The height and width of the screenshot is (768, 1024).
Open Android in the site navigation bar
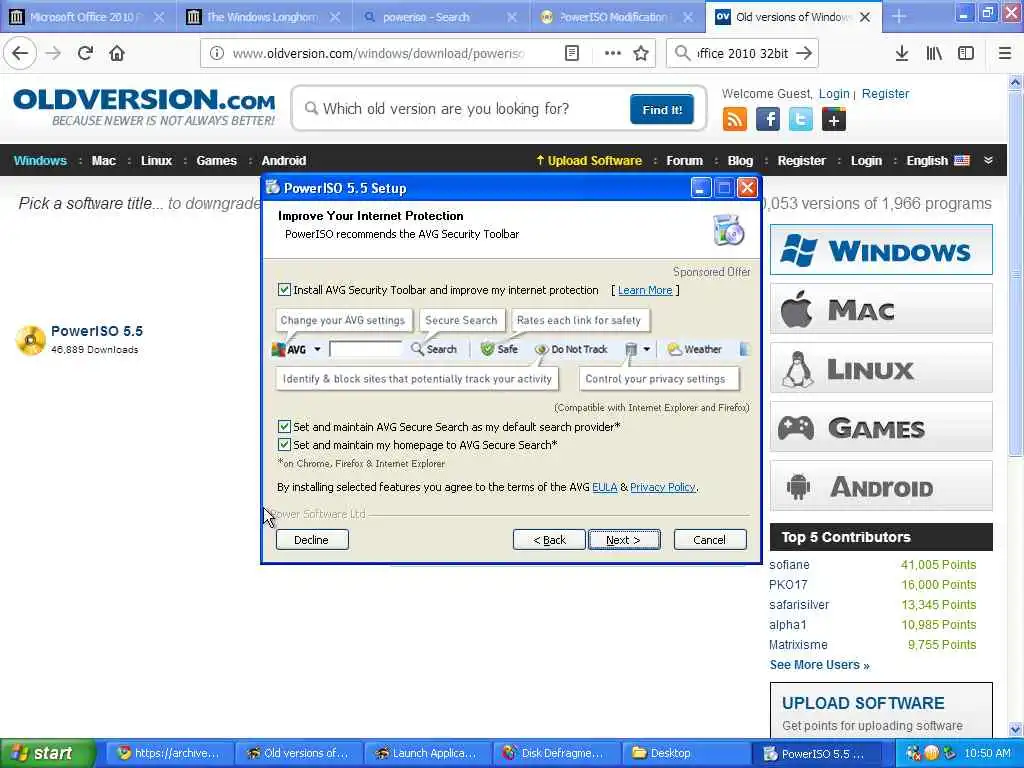283,161
